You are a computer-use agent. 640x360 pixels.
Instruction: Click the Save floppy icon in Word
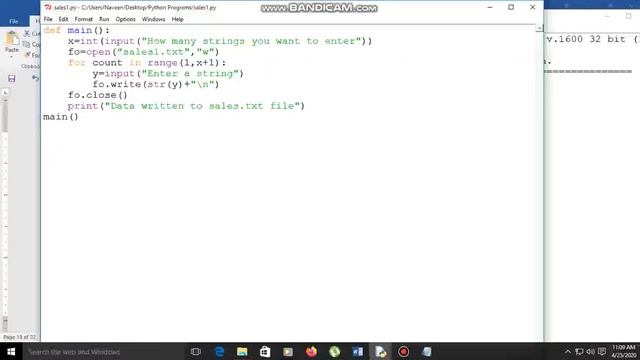pos(11,78)
